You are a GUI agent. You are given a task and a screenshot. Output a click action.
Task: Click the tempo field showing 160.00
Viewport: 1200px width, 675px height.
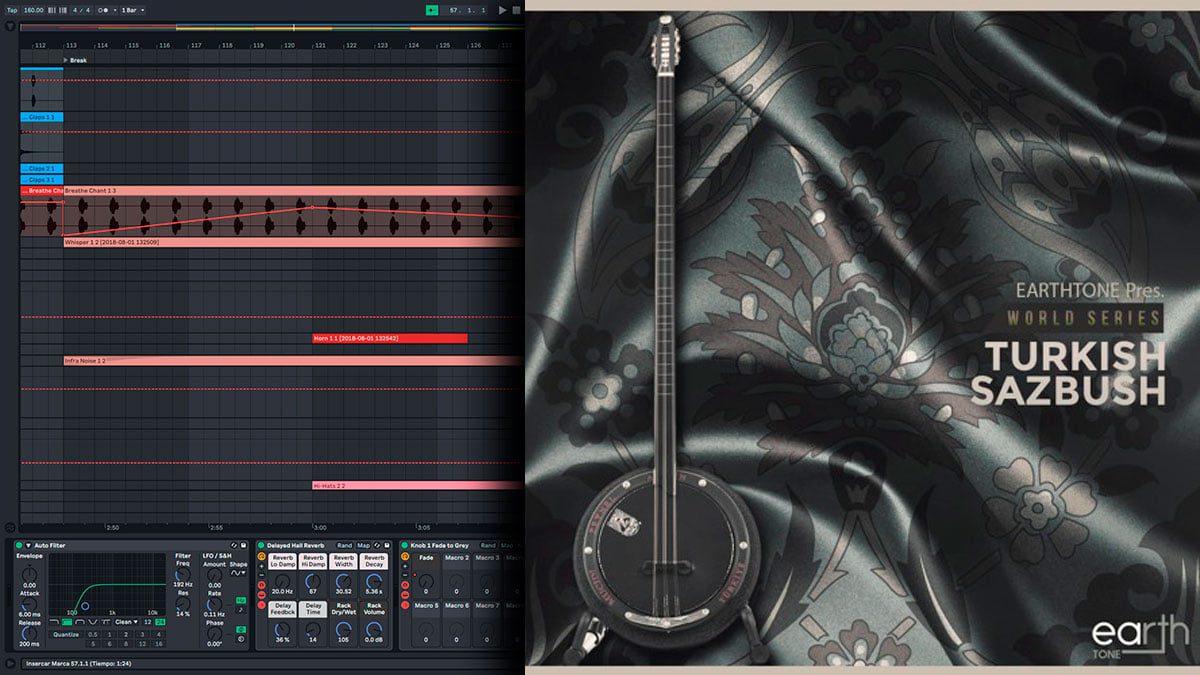[34, 10]
